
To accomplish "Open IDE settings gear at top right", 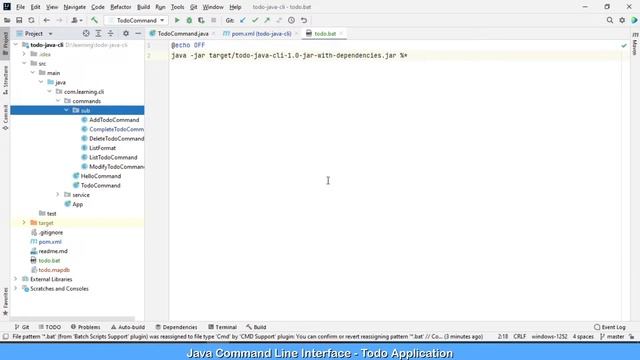I will [622, 20].
